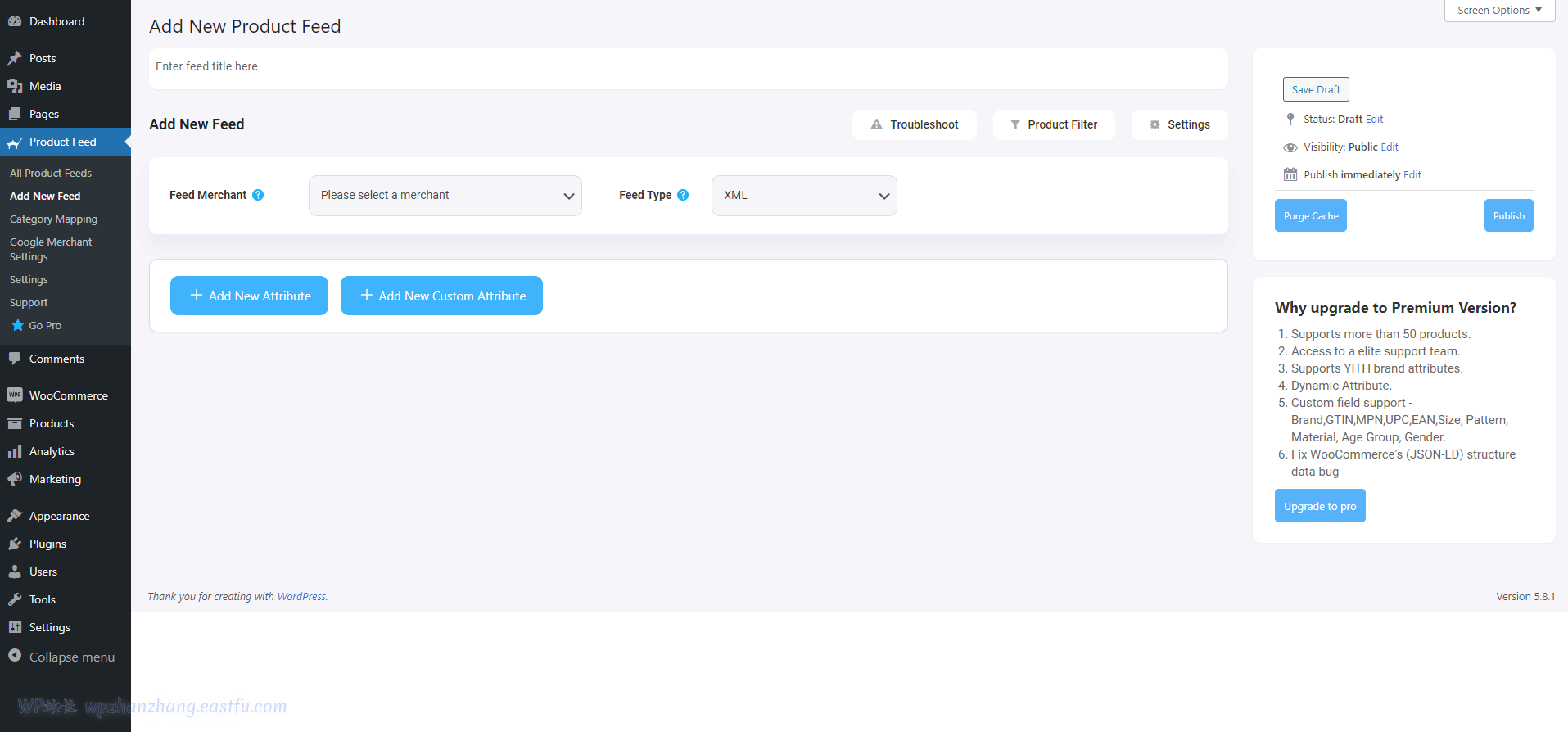
Task: Click the Analytics bar chart icon
Action: tap(15, 451)
